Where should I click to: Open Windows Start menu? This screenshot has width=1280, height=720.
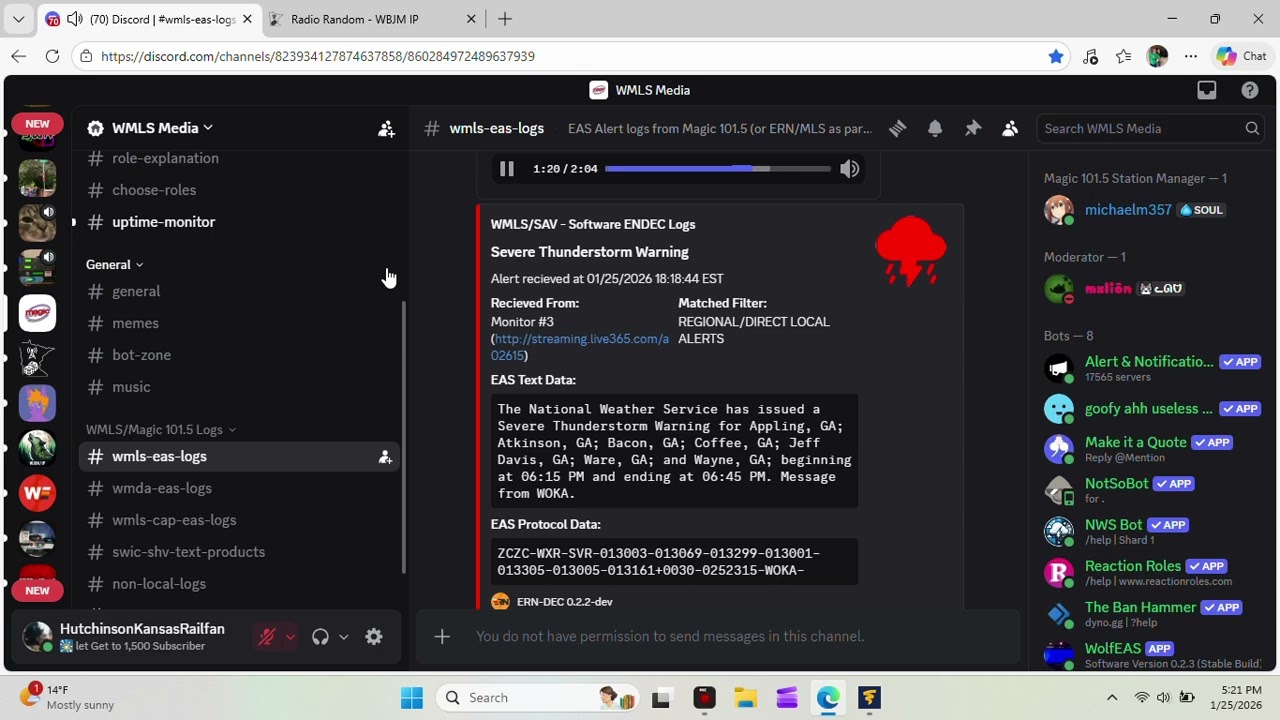point(411,698)
